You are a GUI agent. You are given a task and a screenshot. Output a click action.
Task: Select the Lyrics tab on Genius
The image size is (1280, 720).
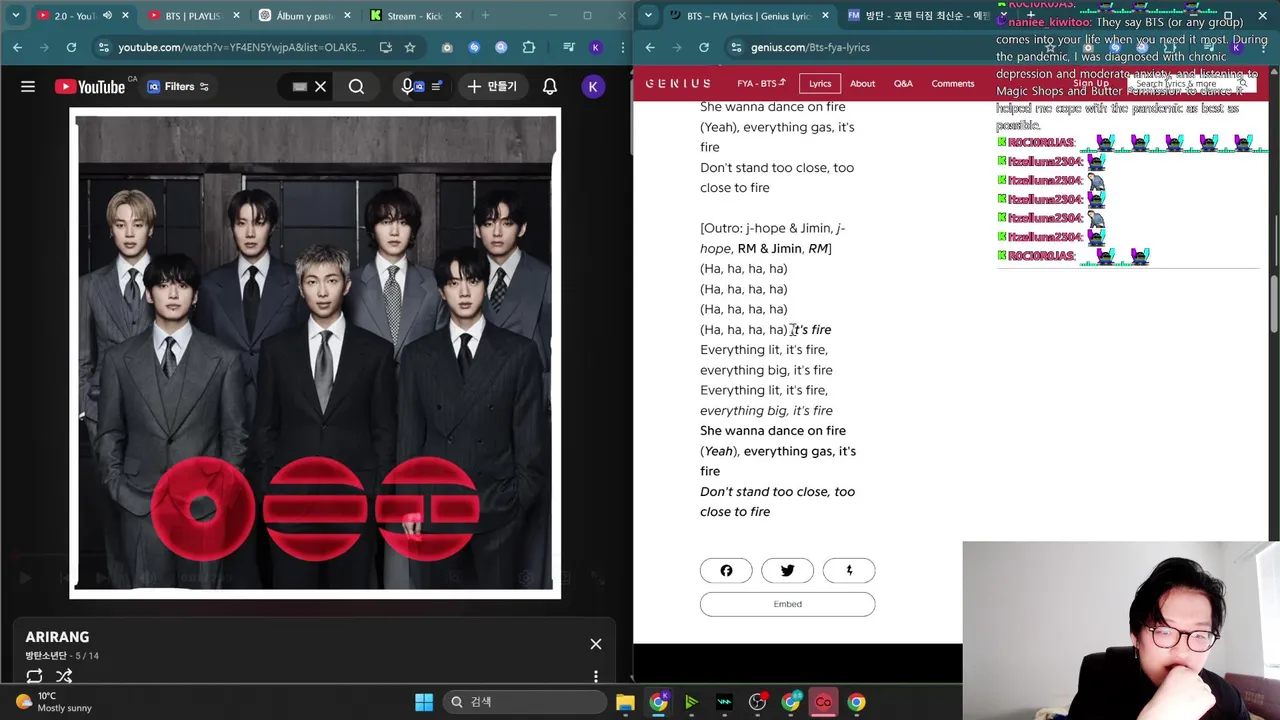point(820,84)
